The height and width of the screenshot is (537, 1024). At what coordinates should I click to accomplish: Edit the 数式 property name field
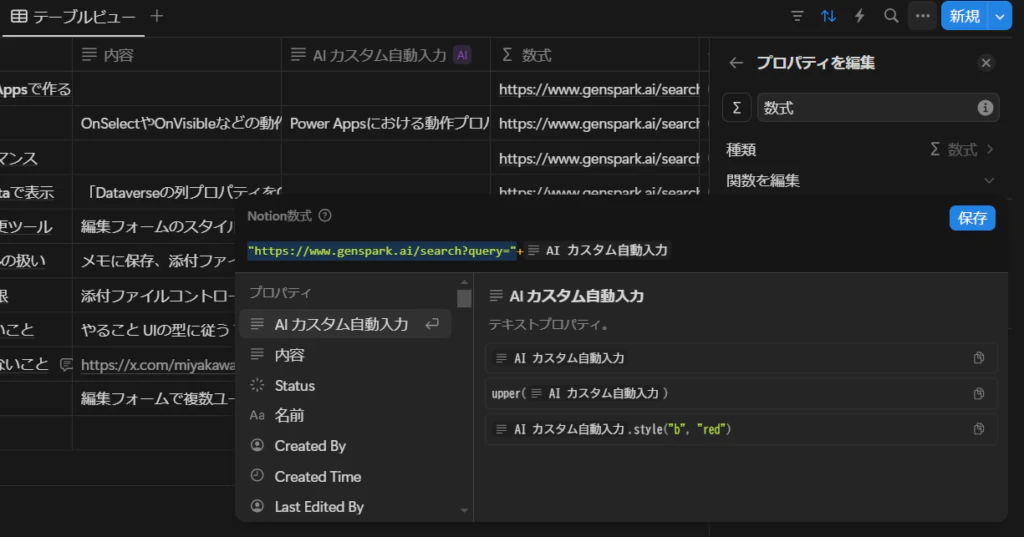877,108
